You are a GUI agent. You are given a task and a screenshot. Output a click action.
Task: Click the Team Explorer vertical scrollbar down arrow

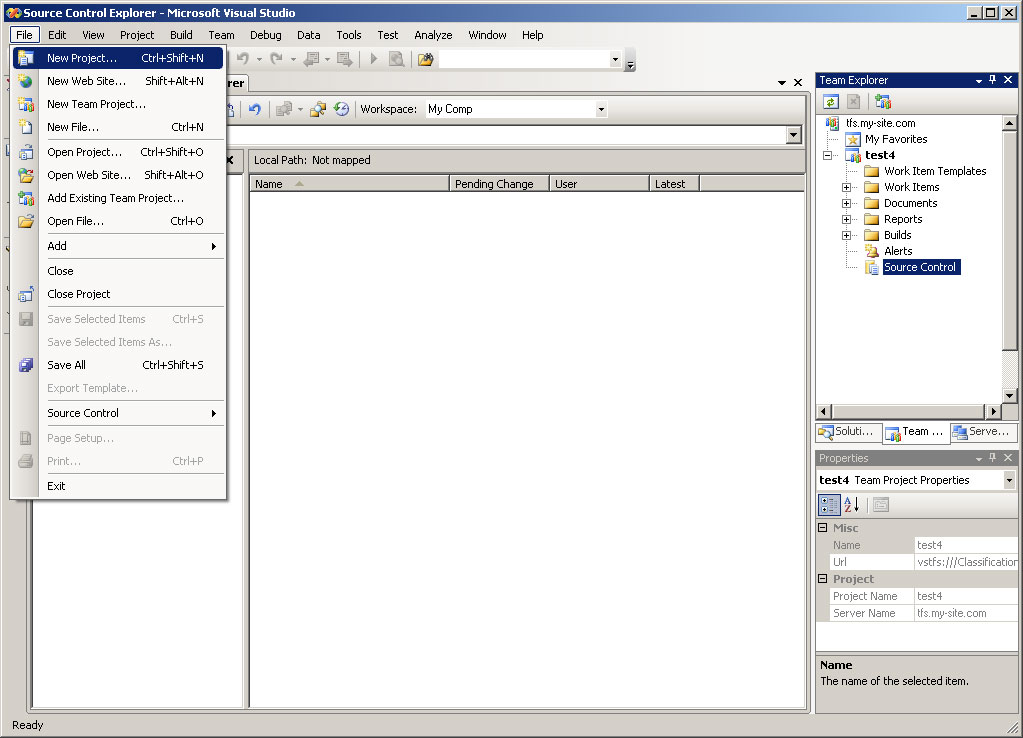pos(1009,395)
